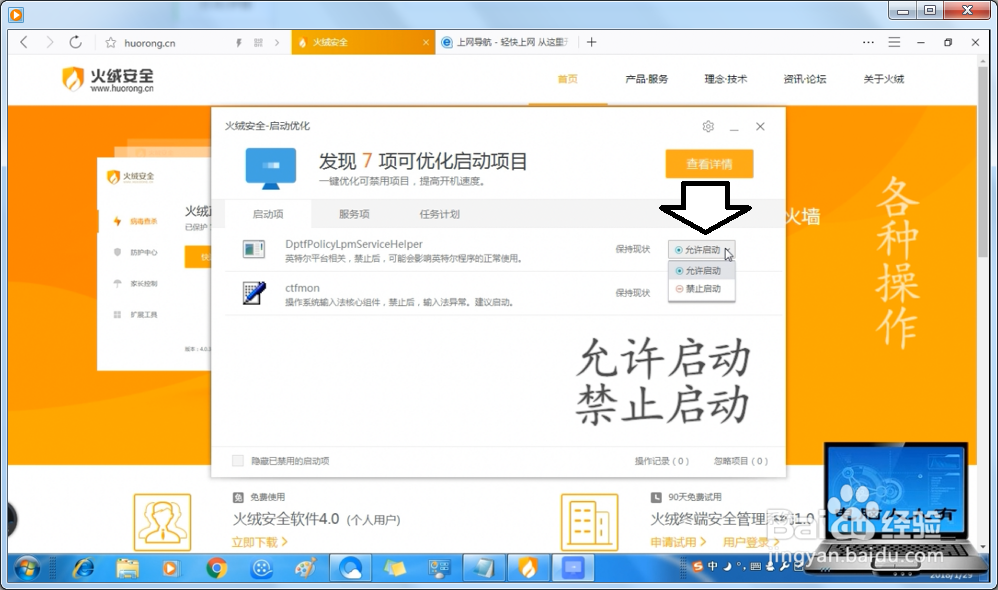Click the huorong.cn address bar field
Image resolution: width=998 pixels, height=590 pixels.
pyautogui.click(x=175, y=43)
